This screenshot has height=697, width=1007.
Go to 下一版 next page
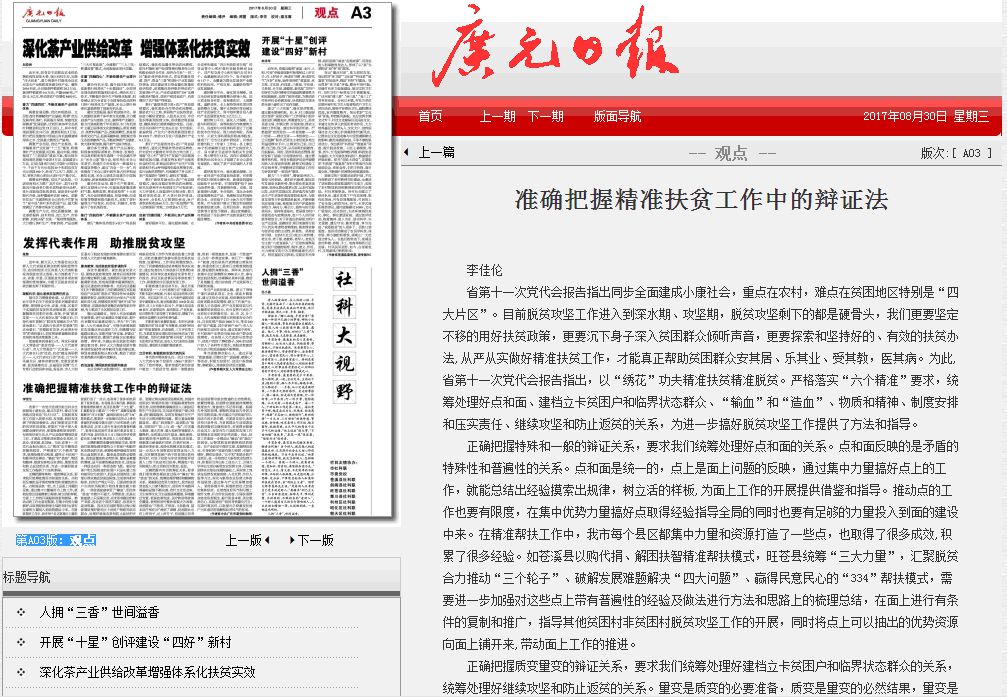pyautogui.click(x=315, y=540)
